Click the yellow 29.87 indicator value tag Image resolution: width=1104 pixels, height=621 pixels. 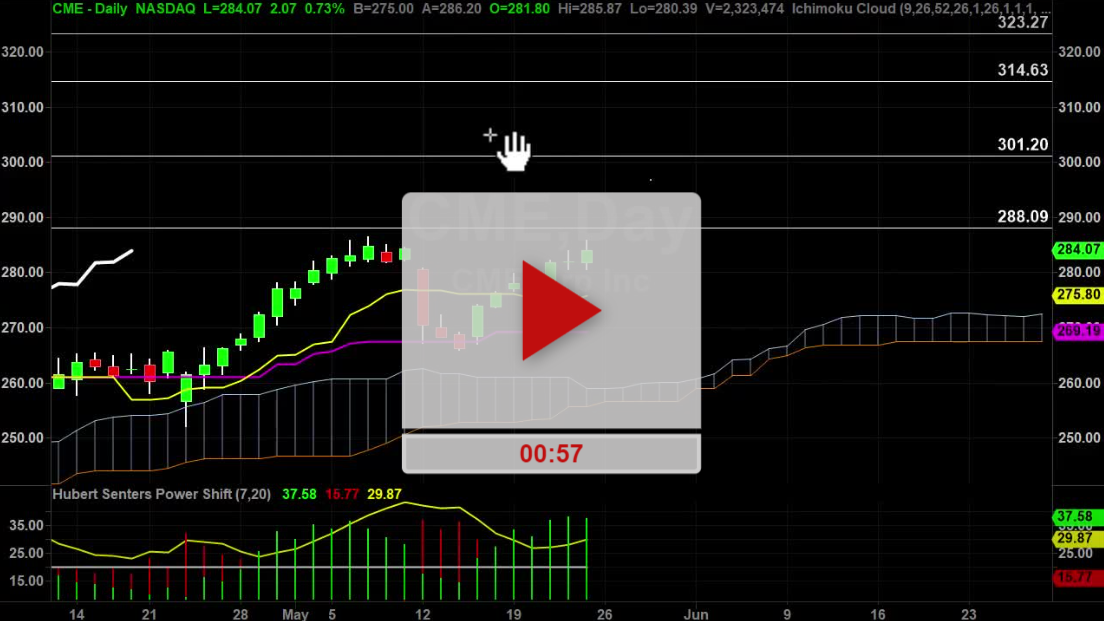(x=1077, y=538)
